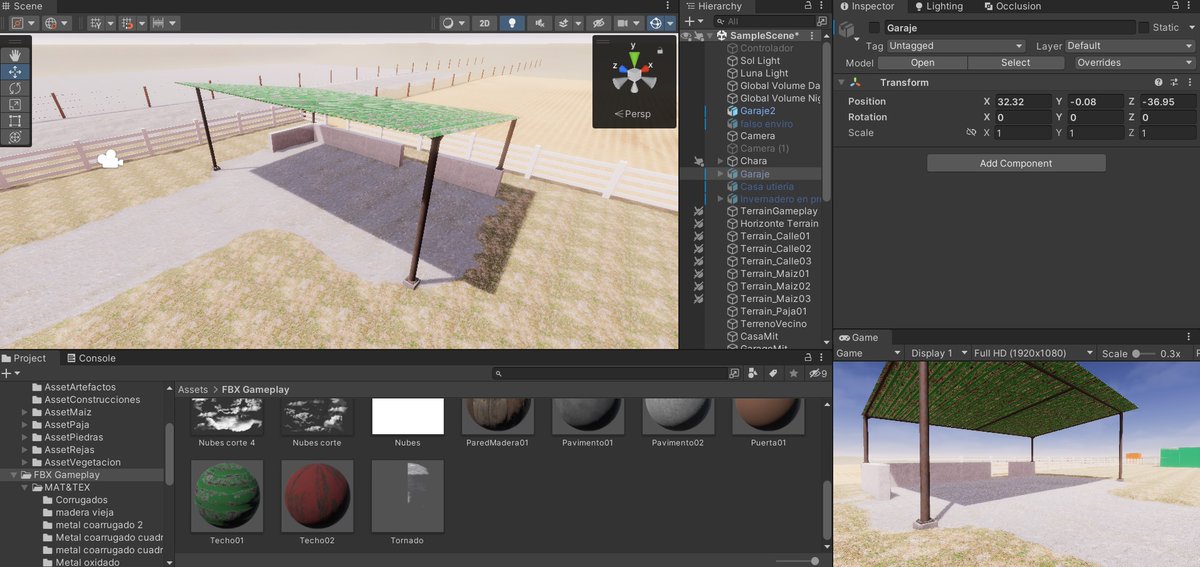Collapse the FBX Gameplay folder
The height and width of the screenshot is (567, 1200).
click(13, 475)
